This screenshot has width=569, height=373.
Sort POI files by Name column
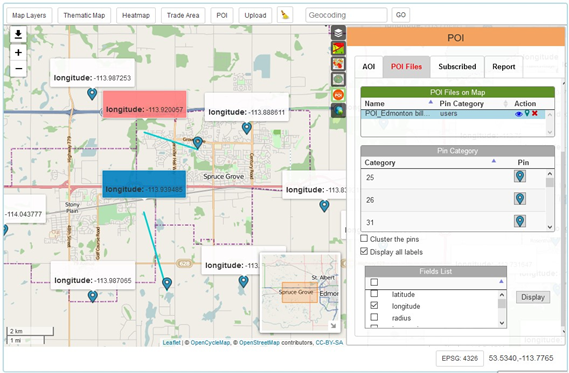pos(430,103)
